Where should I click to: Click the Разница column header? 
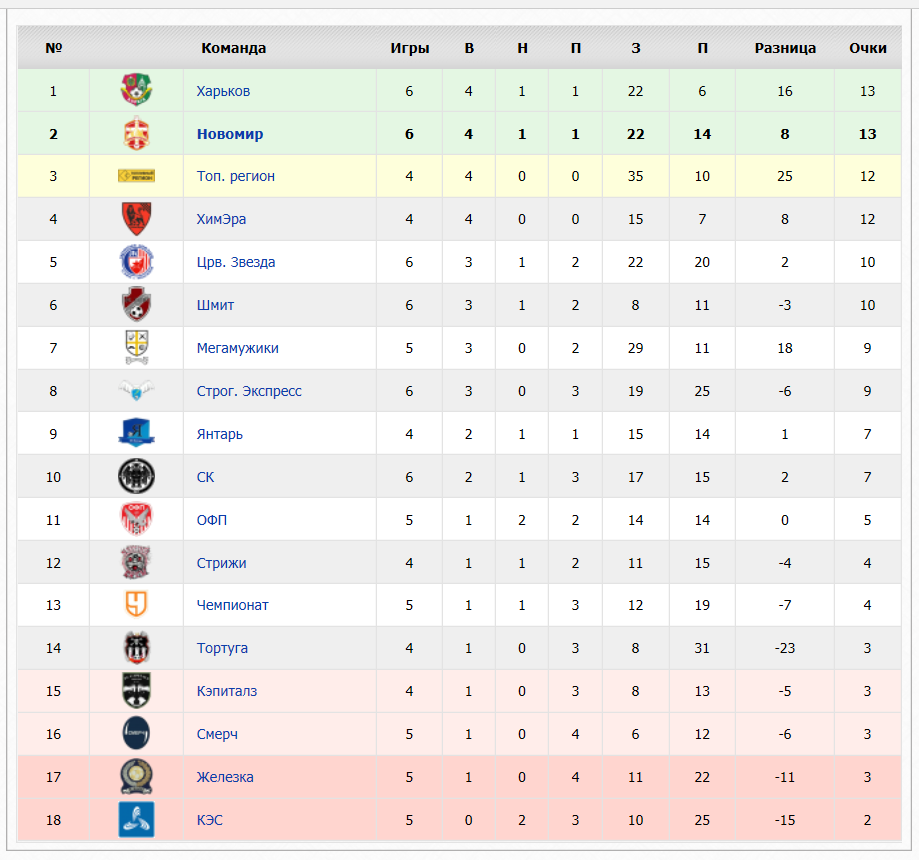(x=785, y=48)
